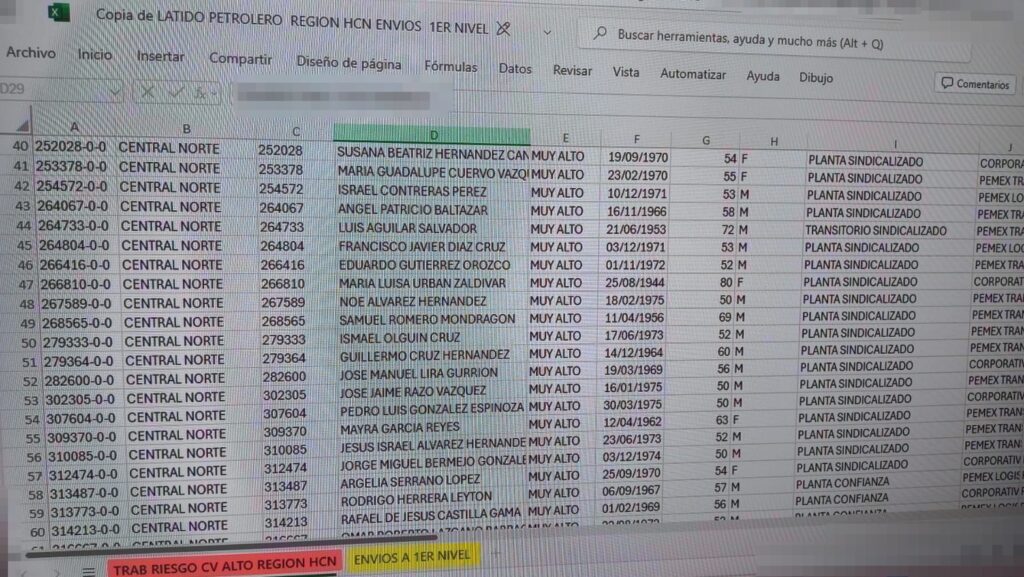The image size is (1024, 577).
Task: Click the Comentarios button
Action: tap(974, 84)
